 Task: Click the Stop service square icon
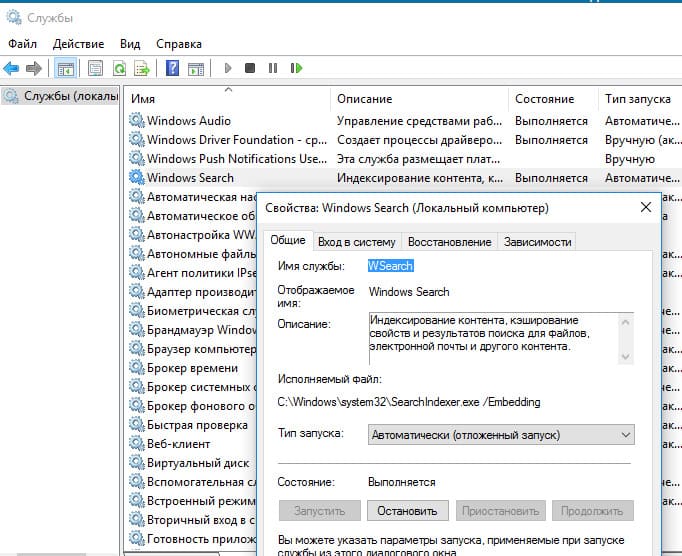tap(250, 68)
